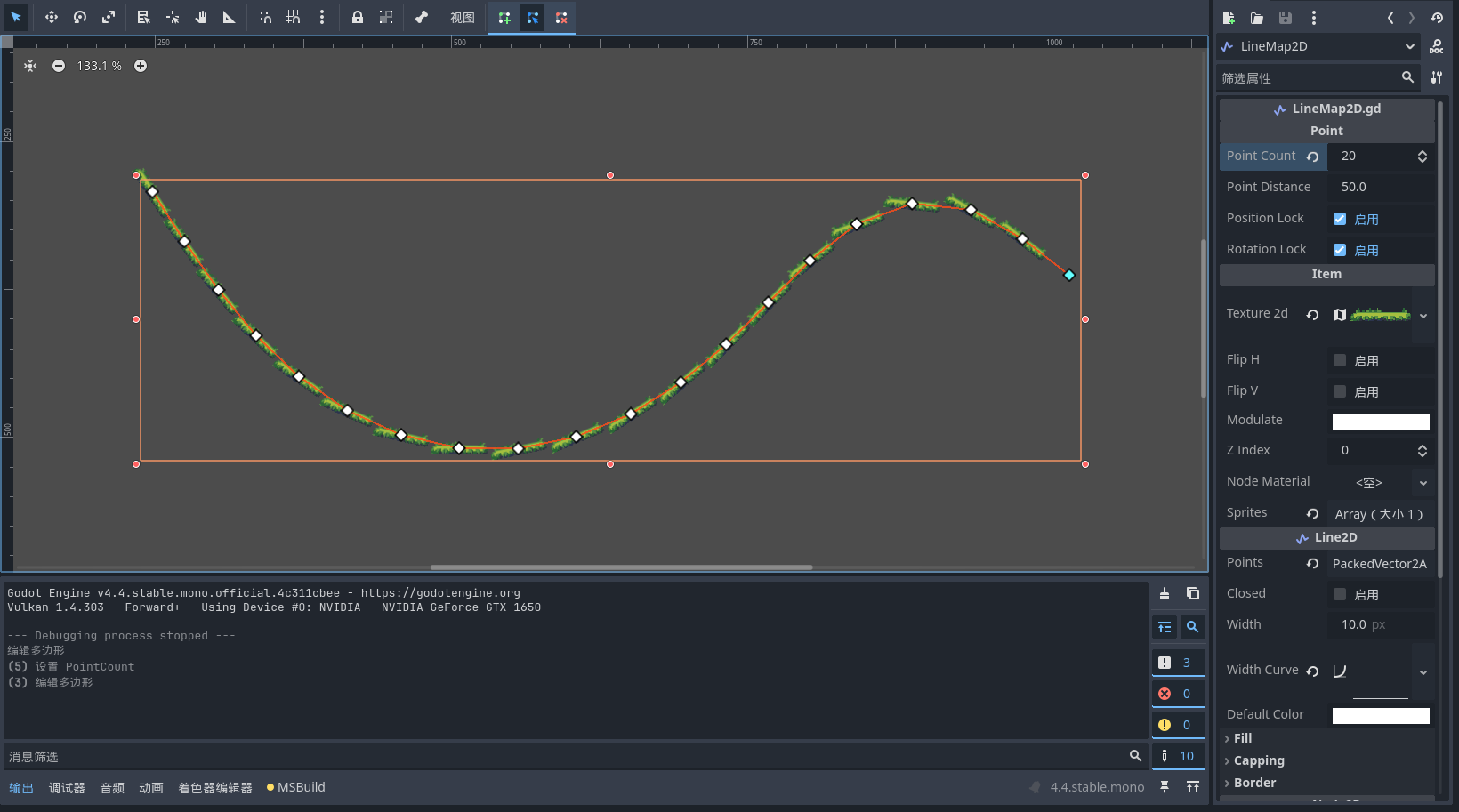The height and width of the screenshot is (812, 1459).
Task: Lock the selected node
Action: click(358, 17)
